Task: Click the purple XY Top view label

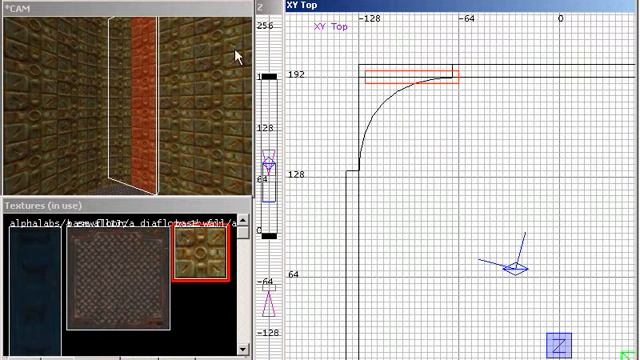Action: (331, 27)
